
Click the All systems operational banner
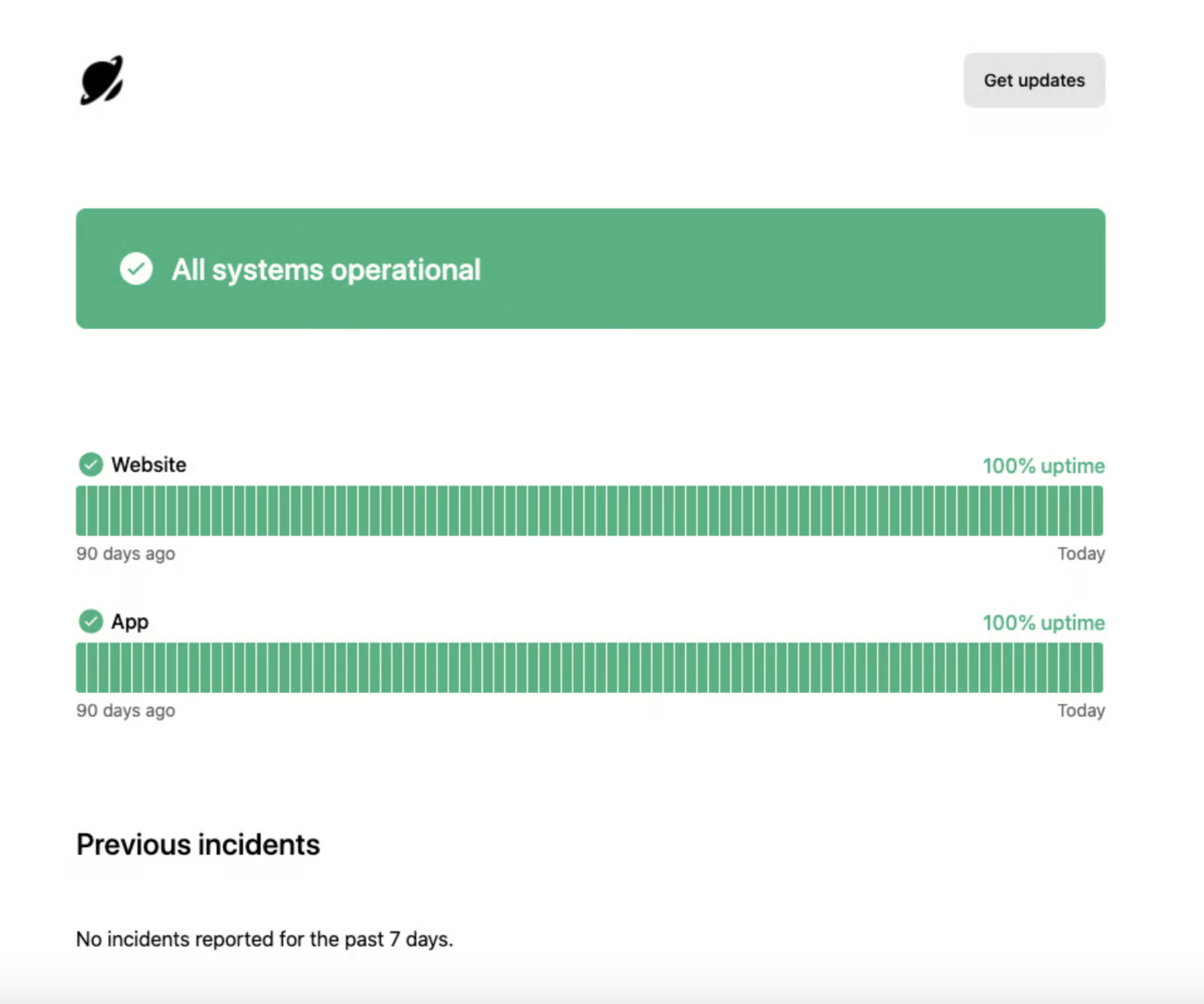click(590, 269)
